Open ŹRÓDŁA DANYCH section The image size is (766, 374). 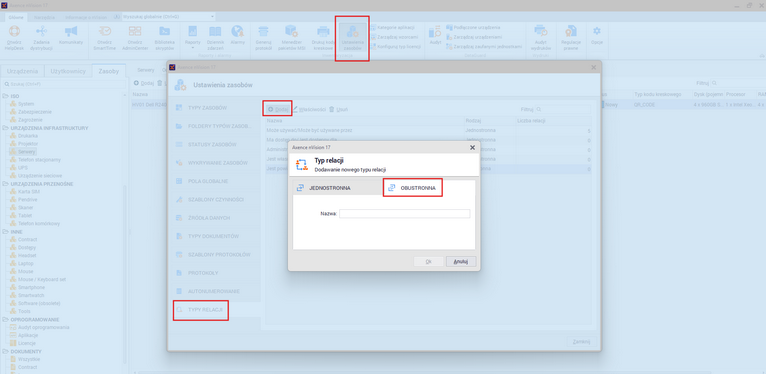coord(214,218)
